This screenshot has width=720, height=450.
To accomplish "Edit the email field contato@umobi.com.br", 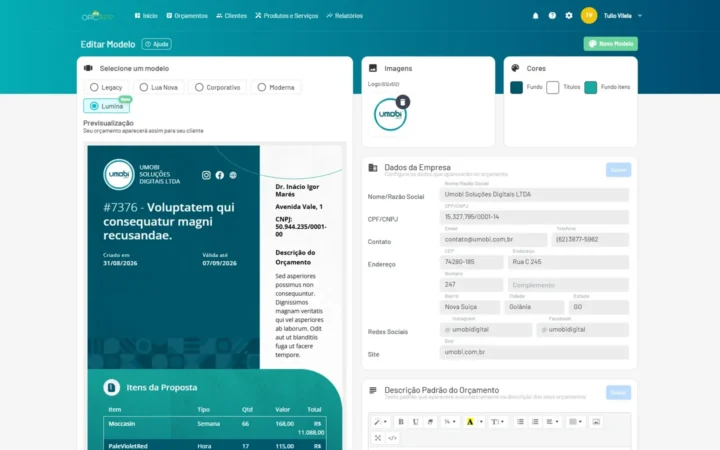I will coord(494,239).
